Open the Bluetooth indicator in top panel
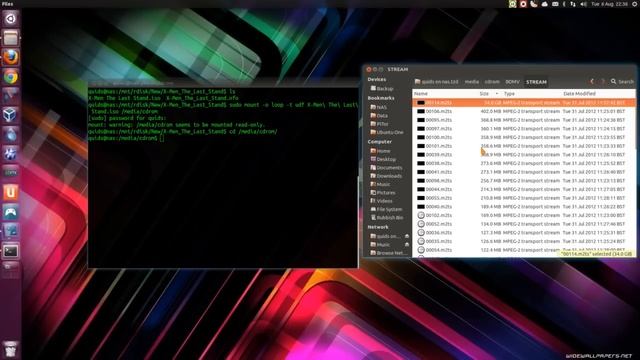Screen dimensions: 640x360 point(564,4)
